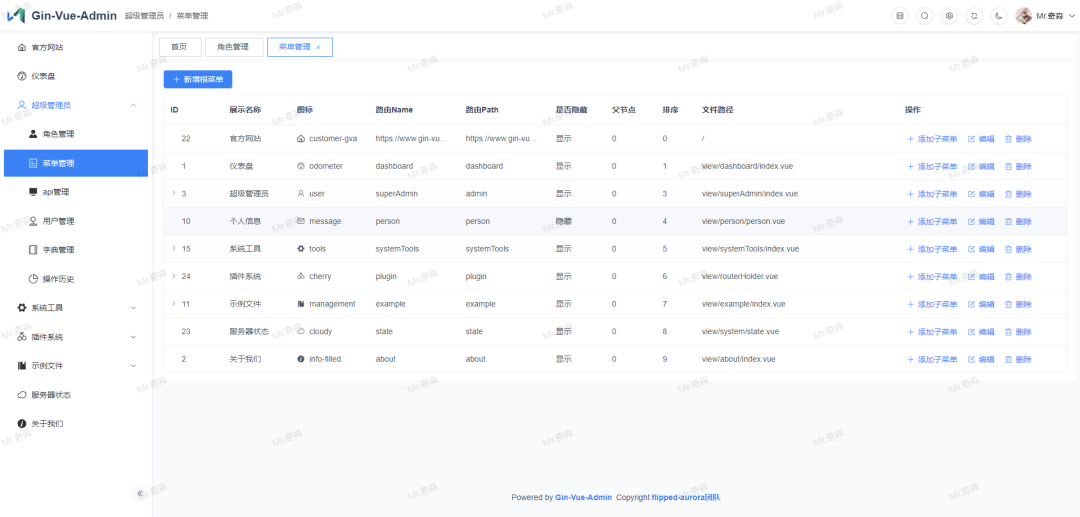Expand the 系统工具 row in table
The width and height of the screenshot is (1080, 517).
coord(173,248)
